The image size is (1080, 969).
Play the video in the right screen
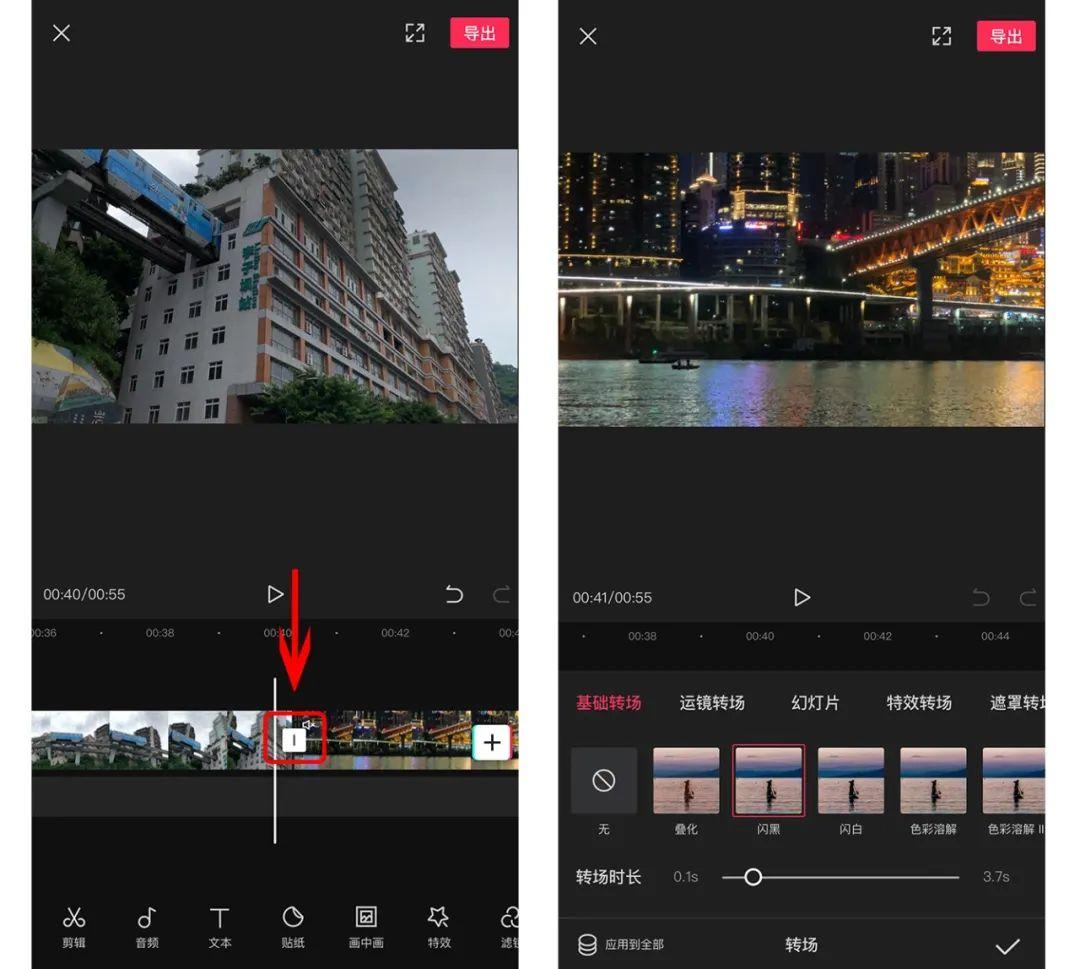click(801, 597)
